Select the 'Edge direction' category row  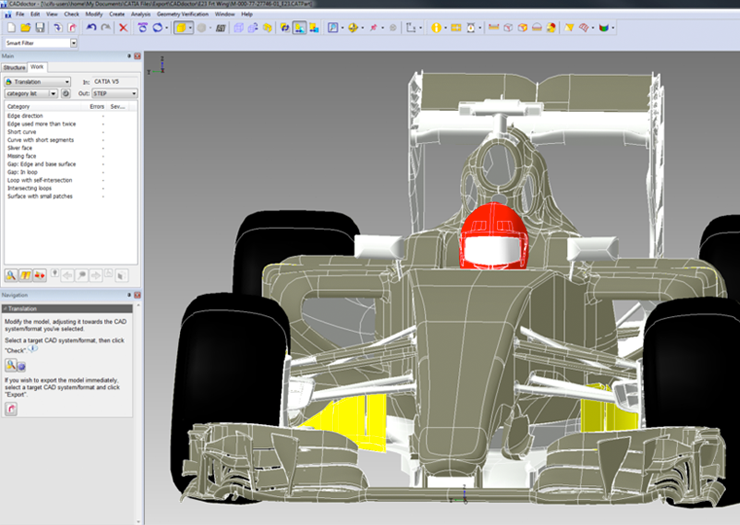(70, 116)
